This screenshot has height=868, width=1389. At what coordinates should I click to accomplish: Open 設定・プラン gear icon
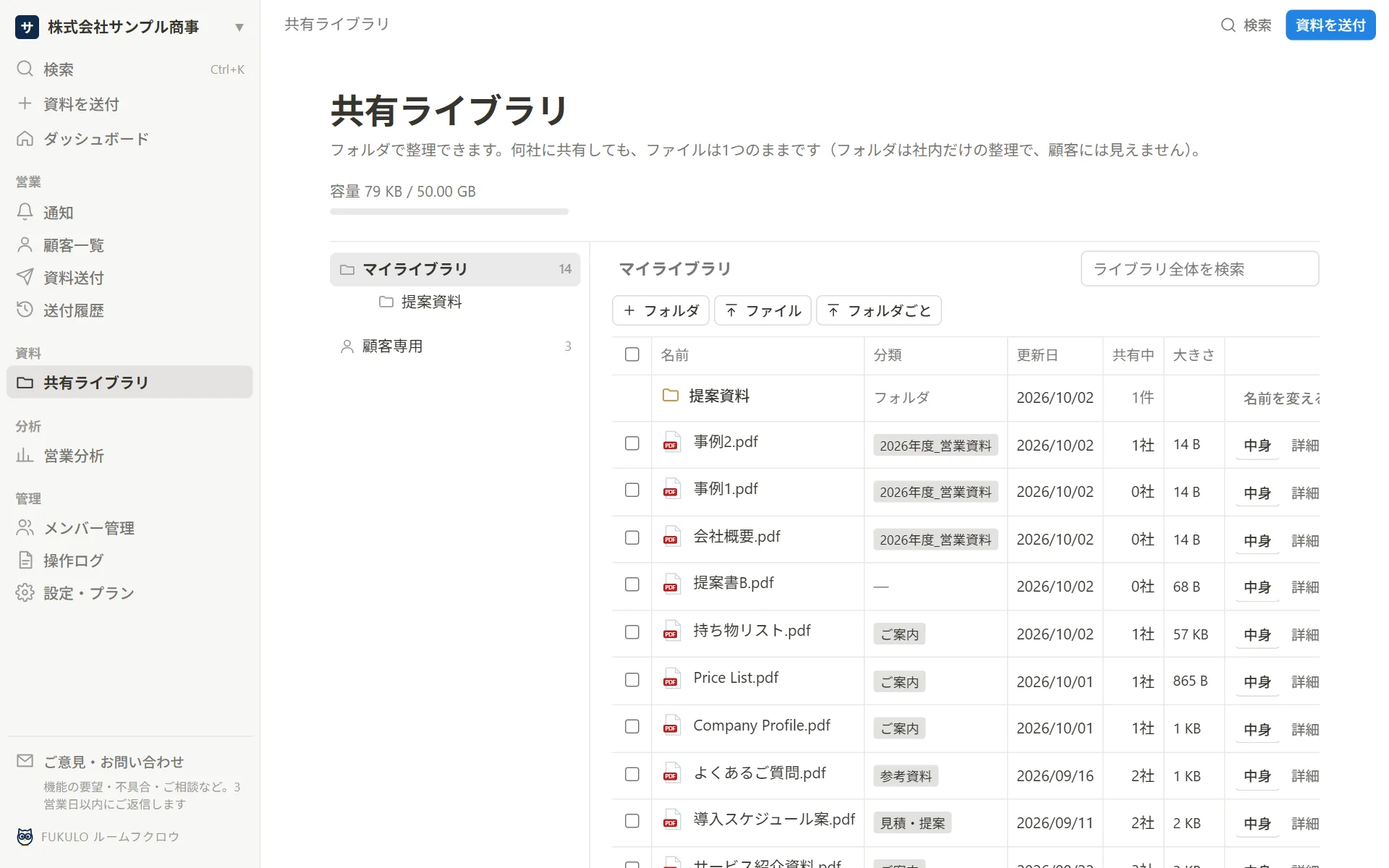[x=25, y=592]
